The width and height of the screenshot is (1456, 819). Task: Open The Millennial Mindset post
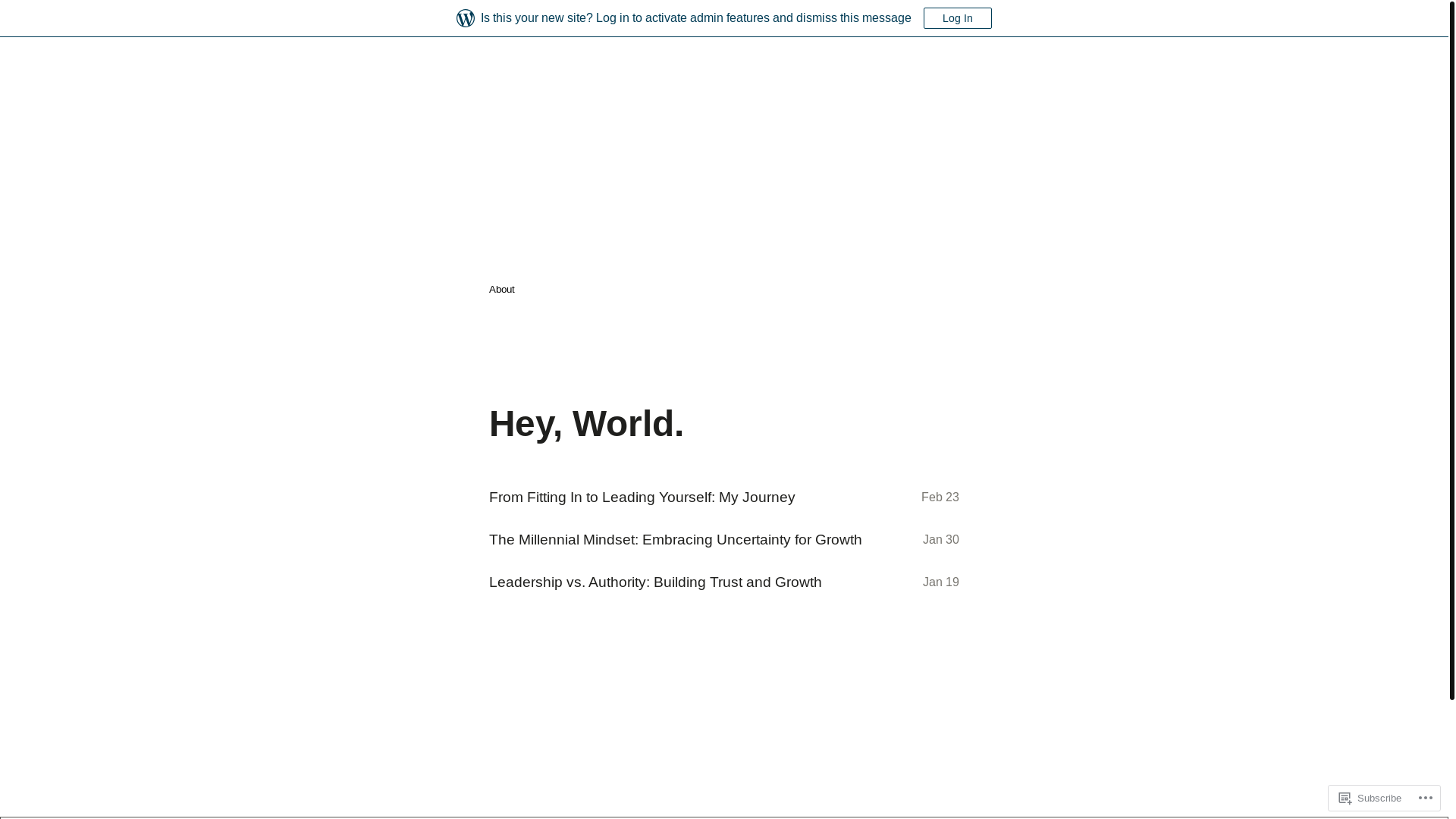pos(675,540)
